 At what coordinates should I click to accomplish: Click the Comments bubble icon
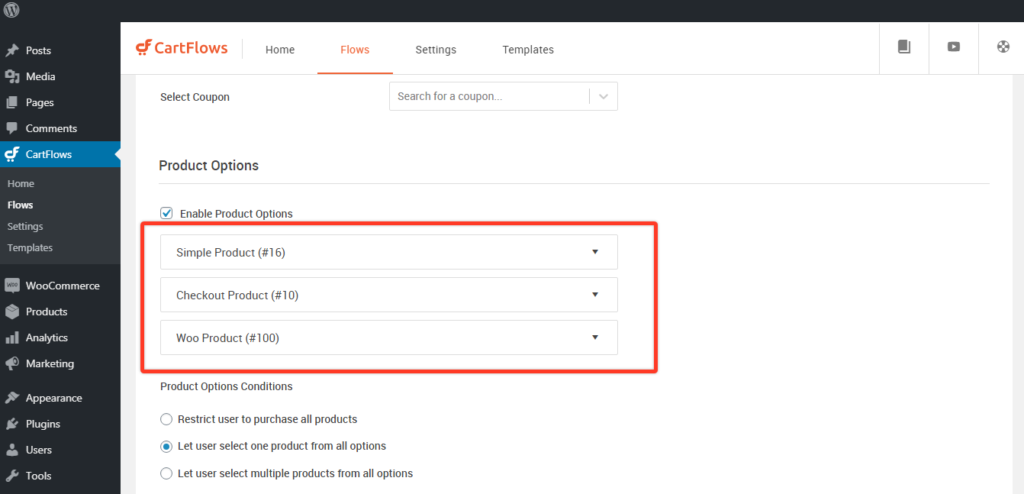tap(12, 128)
